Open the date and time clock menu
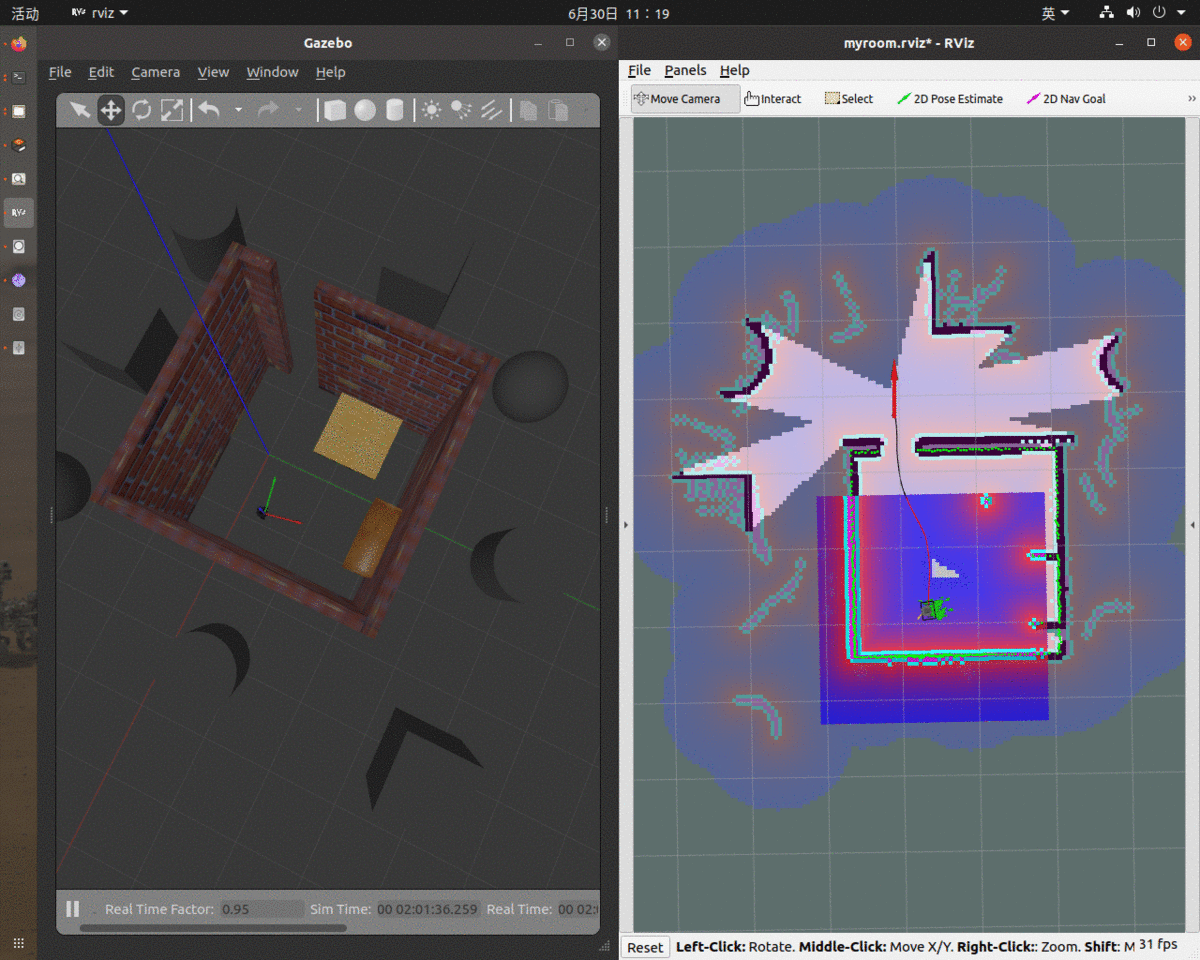1200x960 pixels. 618,13
